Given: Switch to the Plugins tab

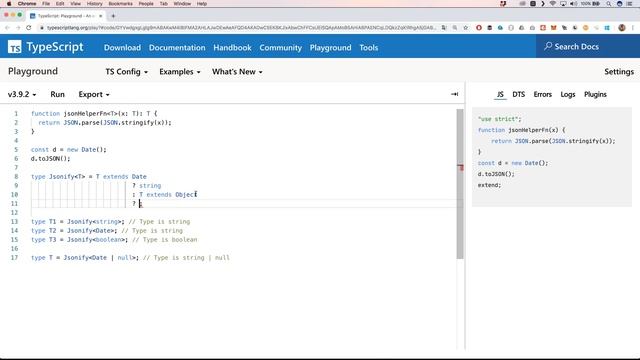Looking at the screenshot, I should pyautogui.click(x=595, y=94).
